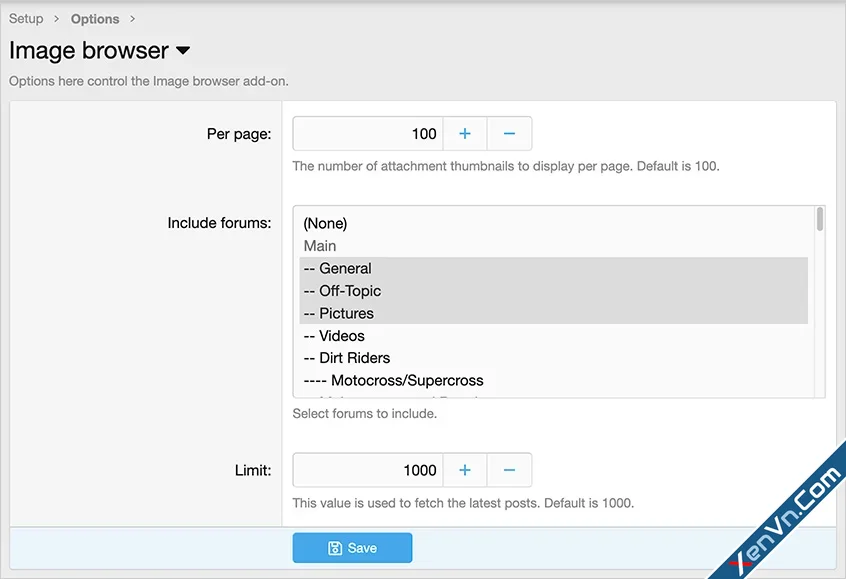The width and height of the screenshot is (846, 579).
Task: Click the plus icon next to Limit
Action: 464,470
